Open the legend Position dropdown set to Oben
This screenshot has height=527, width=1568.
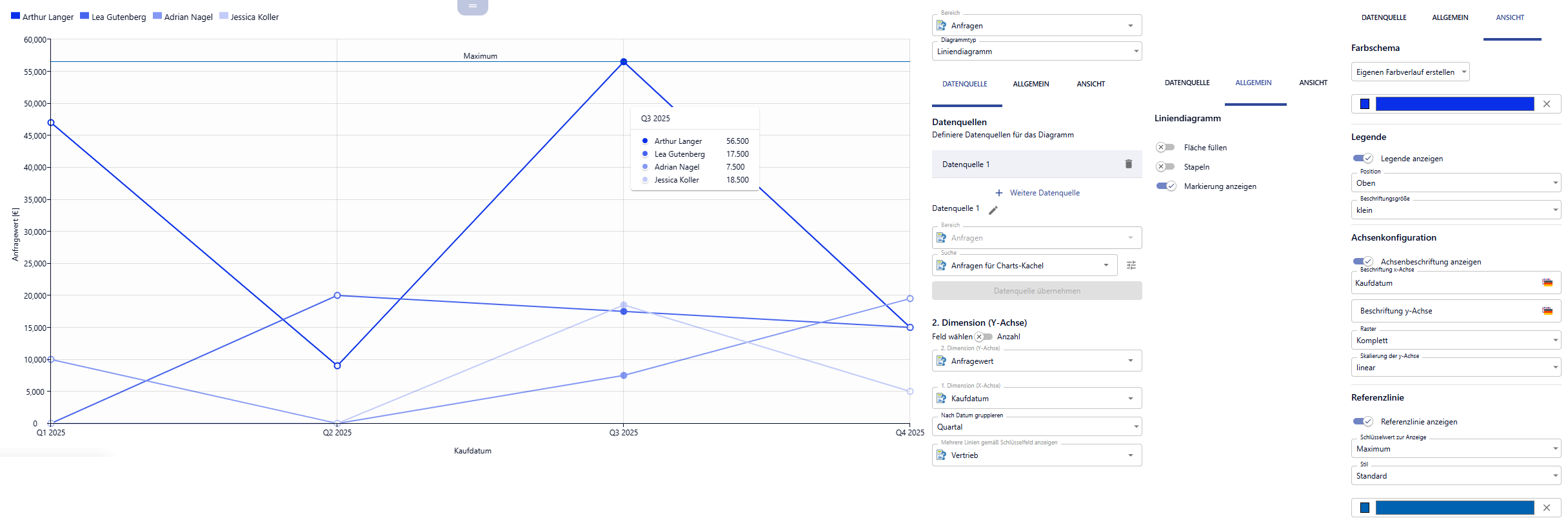coord(1455,183)
